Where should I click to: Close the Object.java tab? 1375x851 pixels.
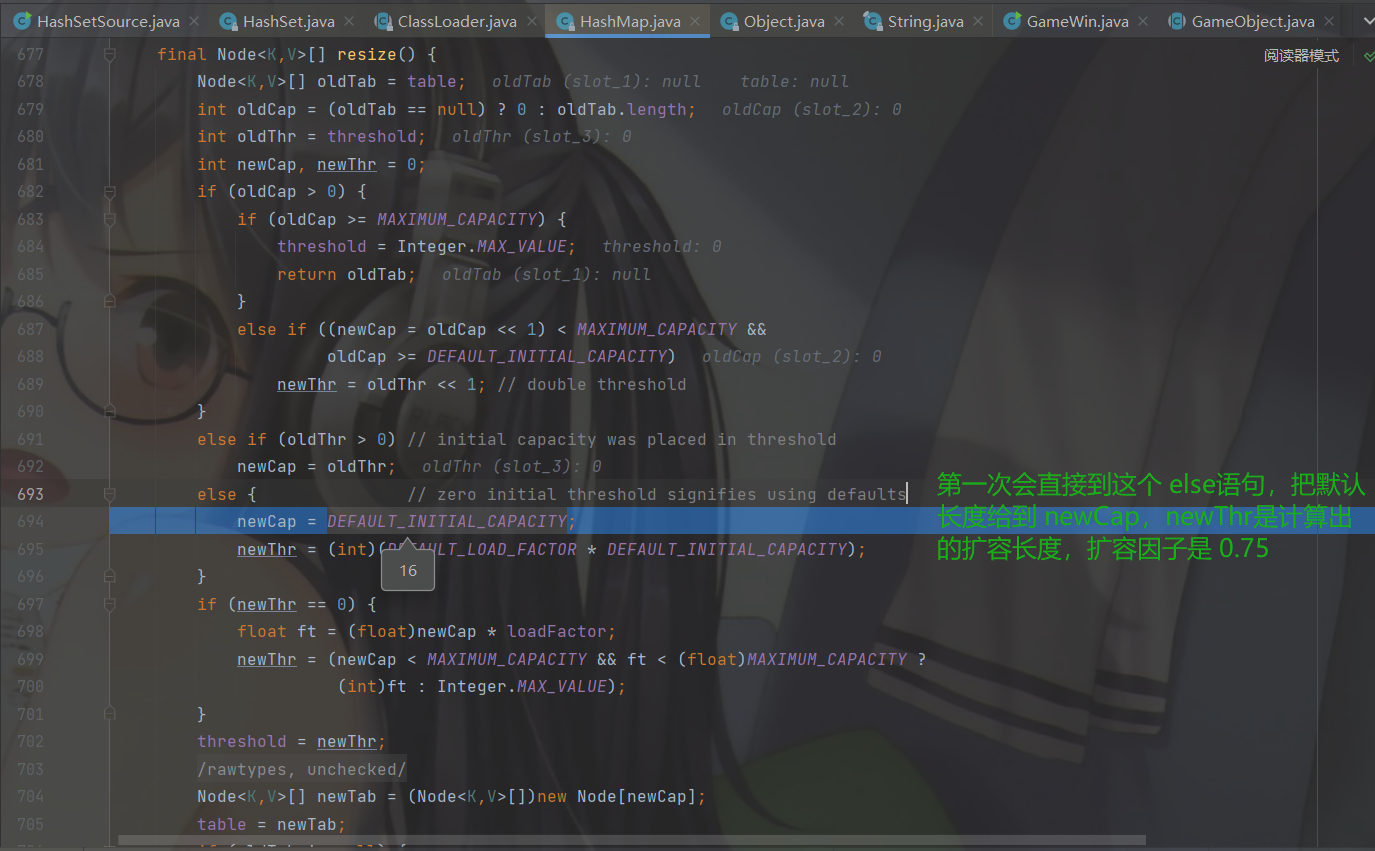pos(839,21)
